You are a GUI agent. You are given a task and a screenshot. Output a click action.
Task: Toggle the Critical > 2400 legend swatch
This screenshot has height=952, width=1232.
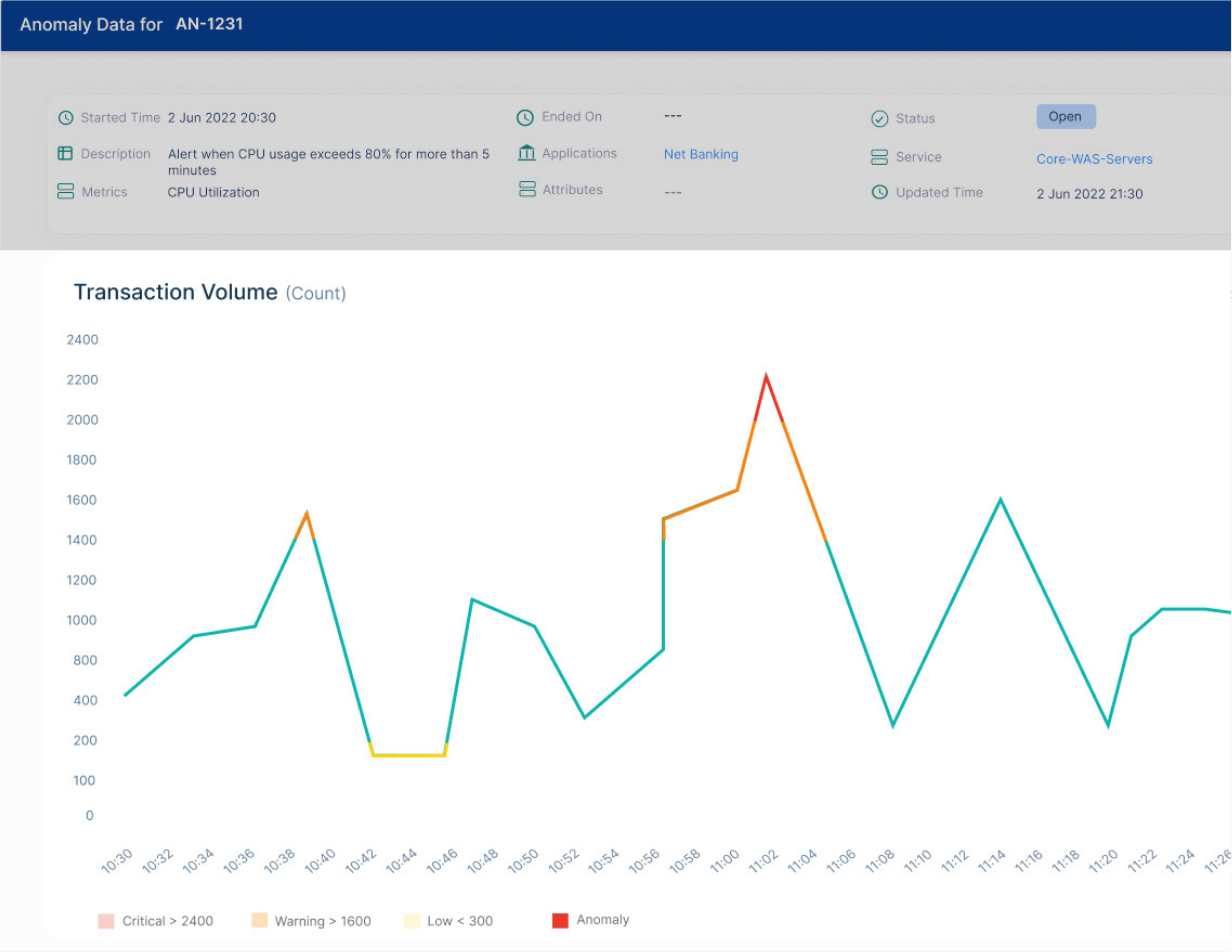click(106, 921)
